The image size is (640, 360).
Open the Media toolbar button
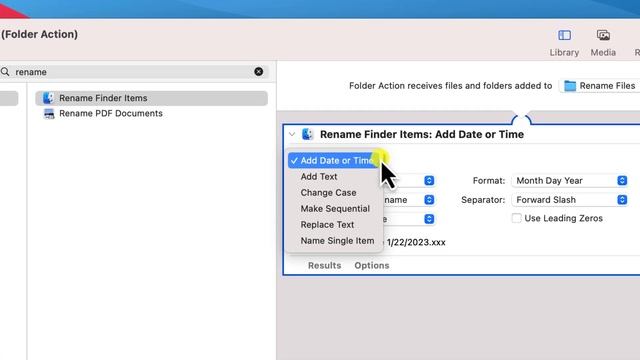point(603,43)
